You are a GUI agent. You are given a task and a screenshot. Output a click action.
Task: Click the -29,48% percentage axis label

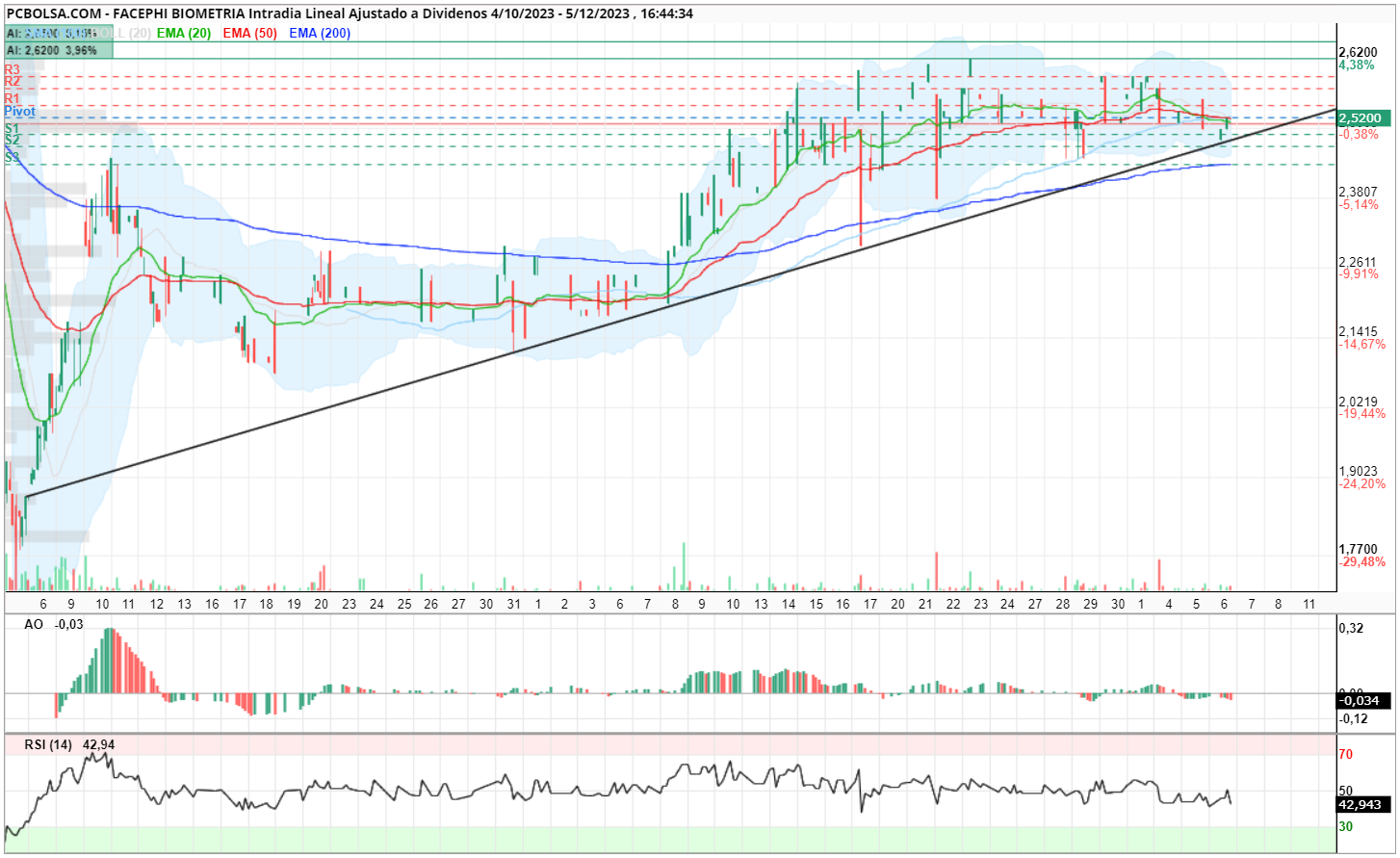click(x=1362, y=562)
